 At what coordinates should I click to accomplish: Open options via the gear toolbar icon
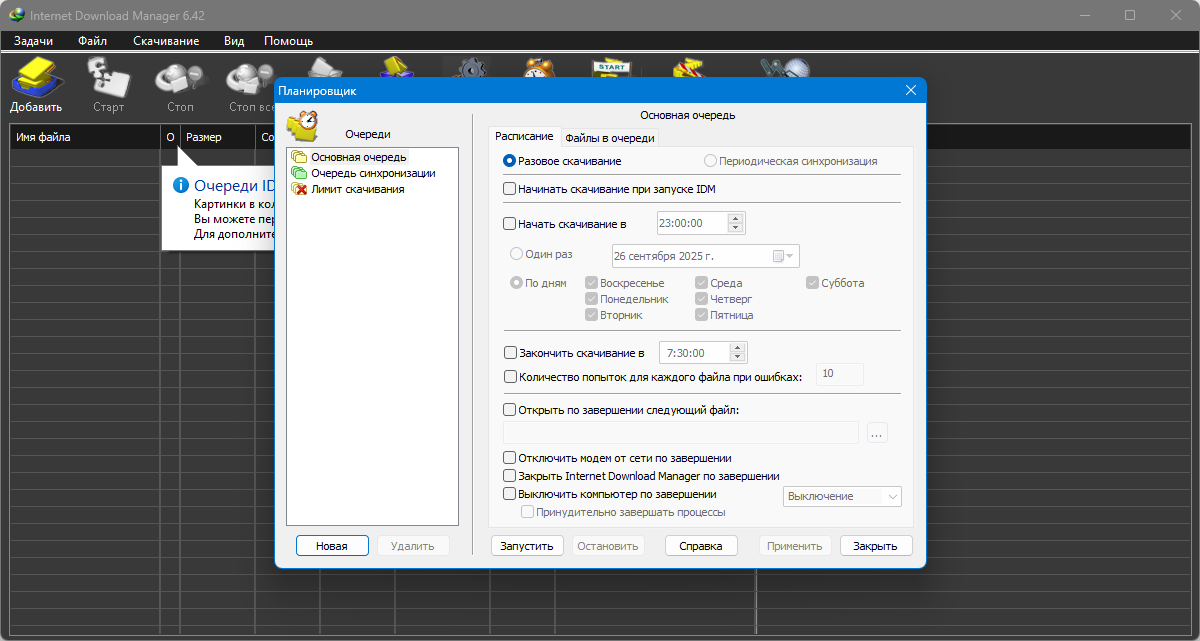pos(468,67)
